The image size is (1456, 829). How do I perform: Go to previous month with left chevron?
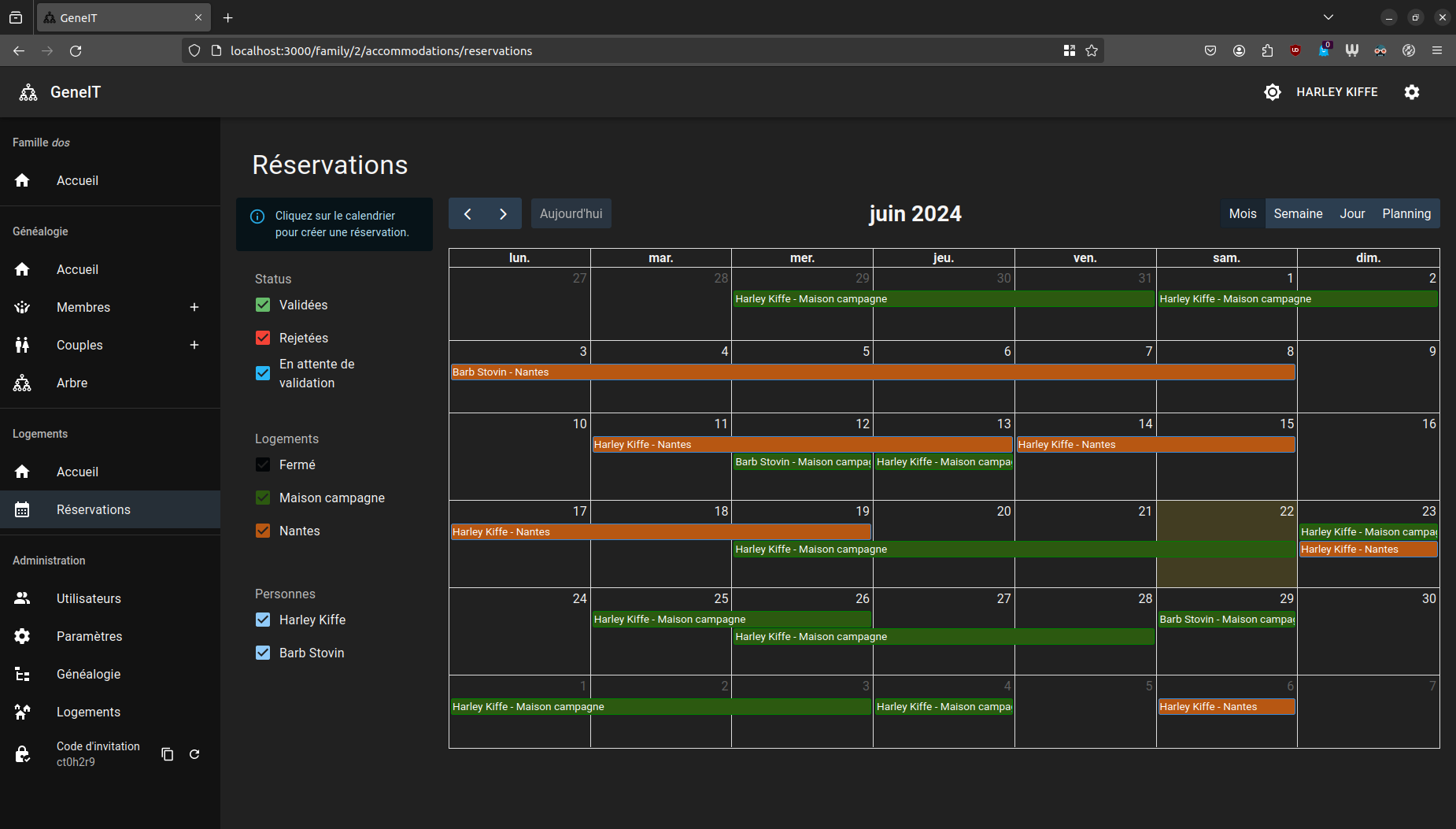click(x=467, y=214)
